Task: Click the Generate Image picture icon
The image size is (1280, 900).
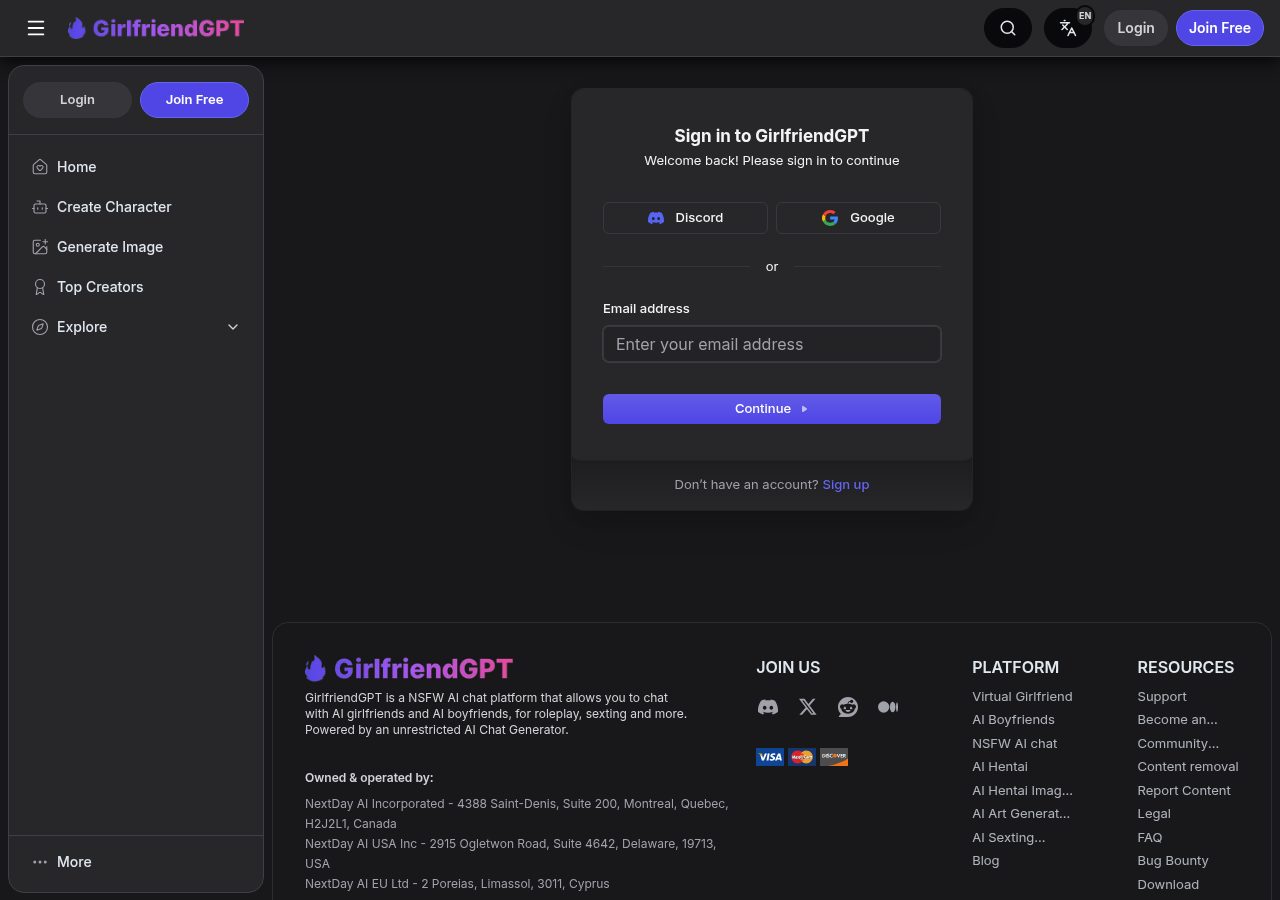Action: pyautogui.click(x=40, y=247)
